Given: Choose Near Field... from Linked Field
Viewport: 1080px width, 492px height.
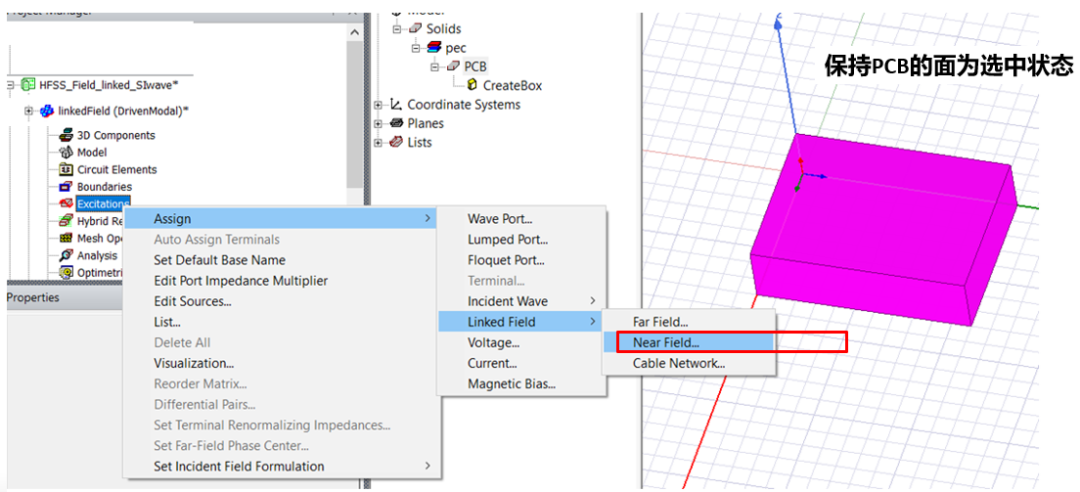Looking at the screenshot, I should coord(689,342).
